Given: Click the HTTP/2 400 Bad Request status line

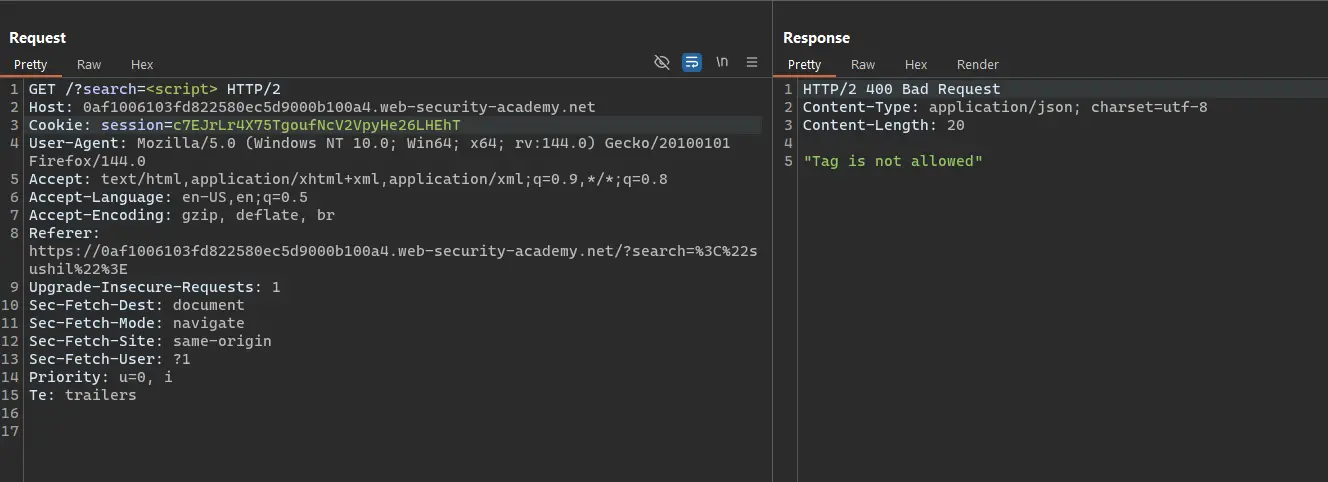Looking at the screenshot, I should pyautogui.click(x=901, y=89).
